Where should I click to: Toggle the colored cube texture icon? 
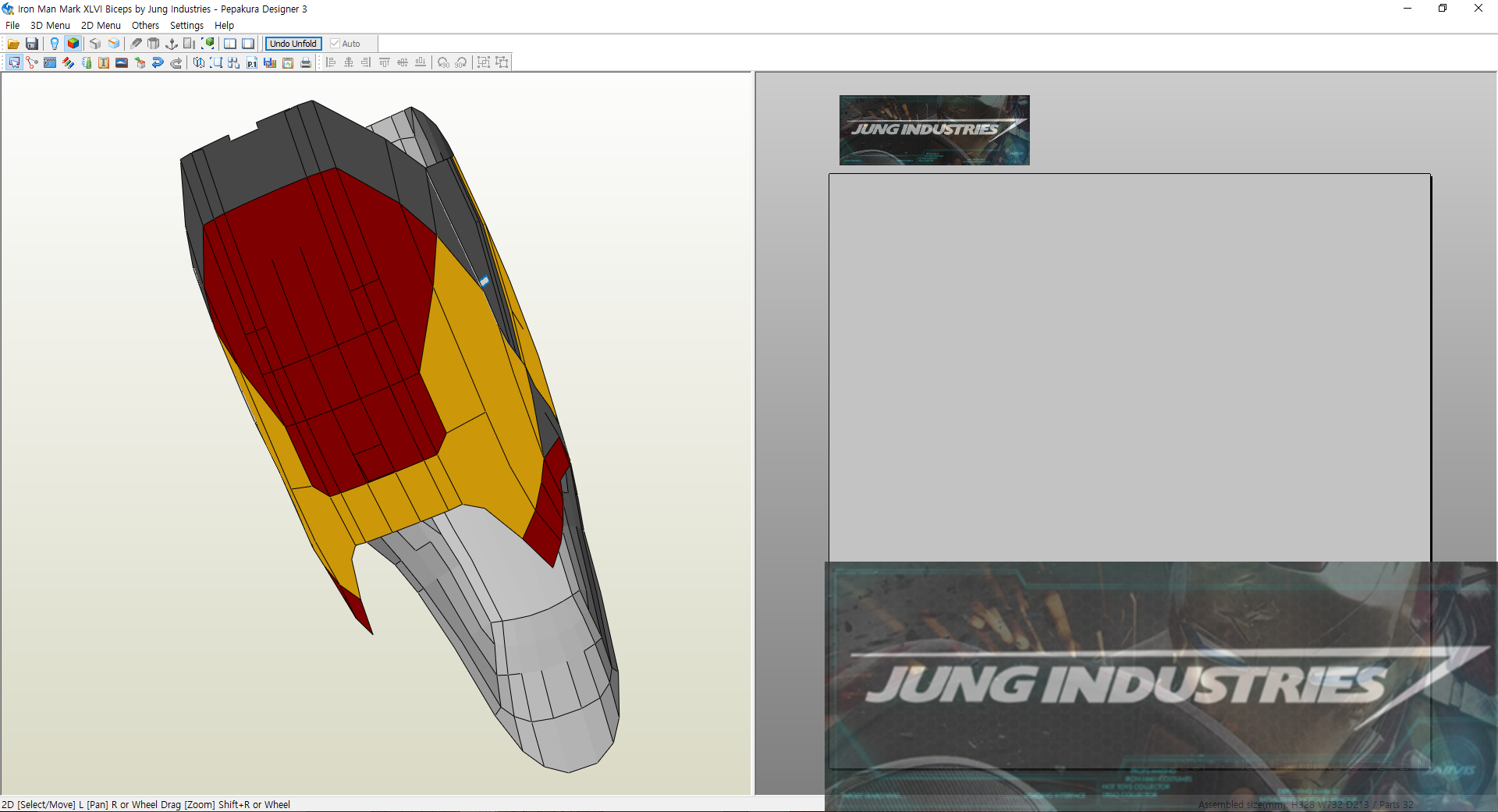[73, 44]
